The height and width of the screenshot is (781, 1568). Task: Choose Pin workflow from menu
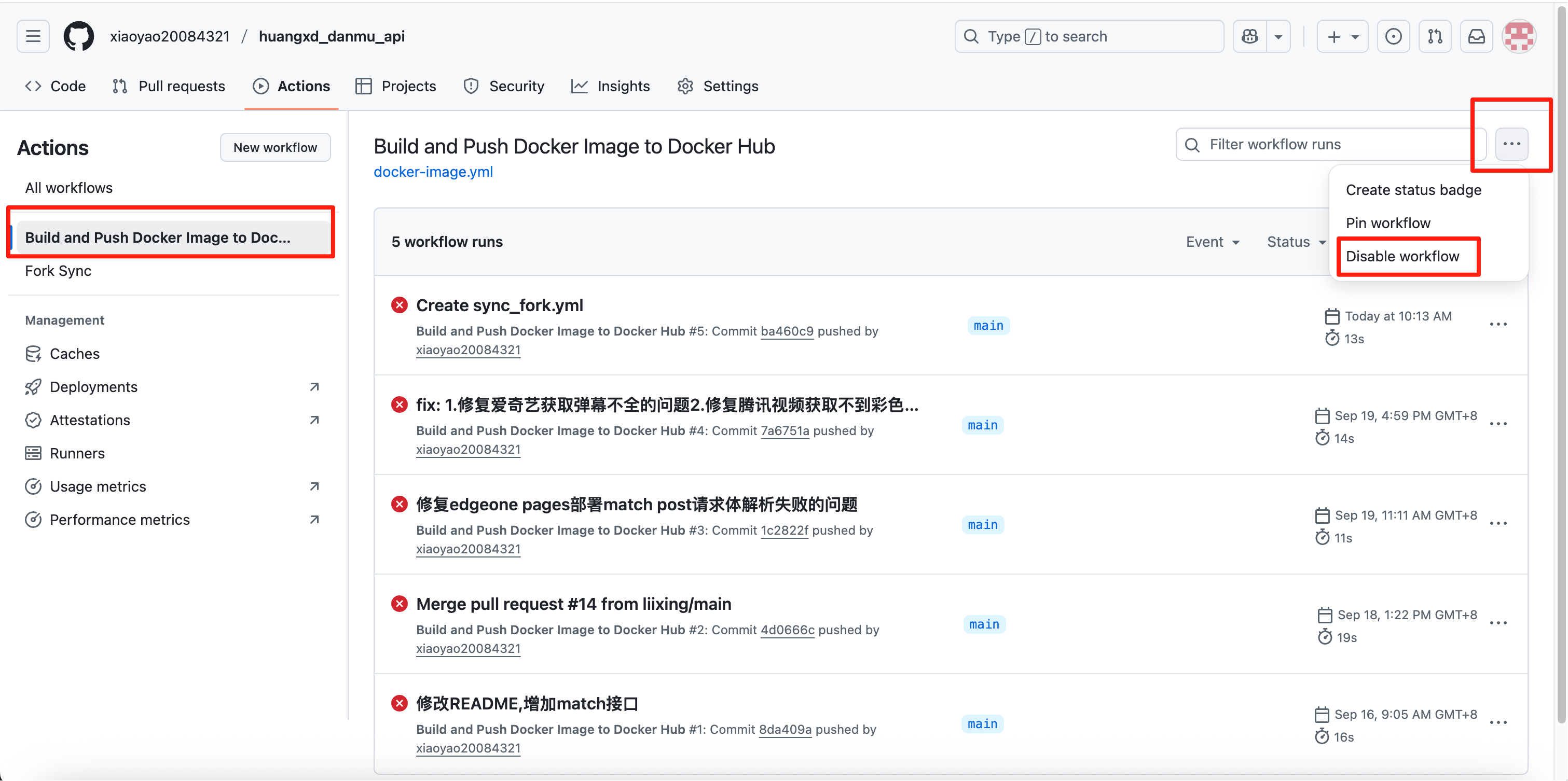tap(1388, 222)
